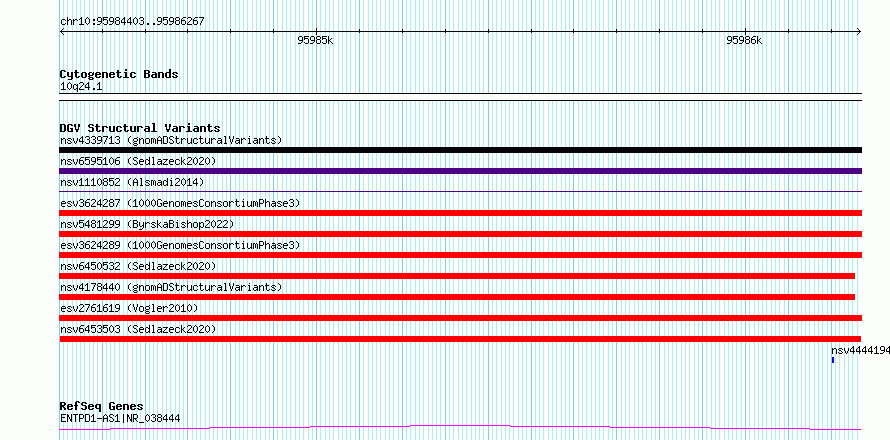The image size is (890, 440).
Task: Click the Cytogenetic Bands track heading
Action: 119,74
